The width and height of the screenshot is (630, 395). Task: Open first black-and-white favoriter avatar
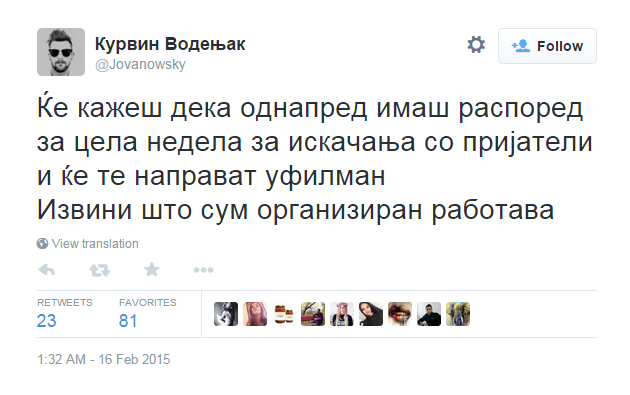coord(226,314)
